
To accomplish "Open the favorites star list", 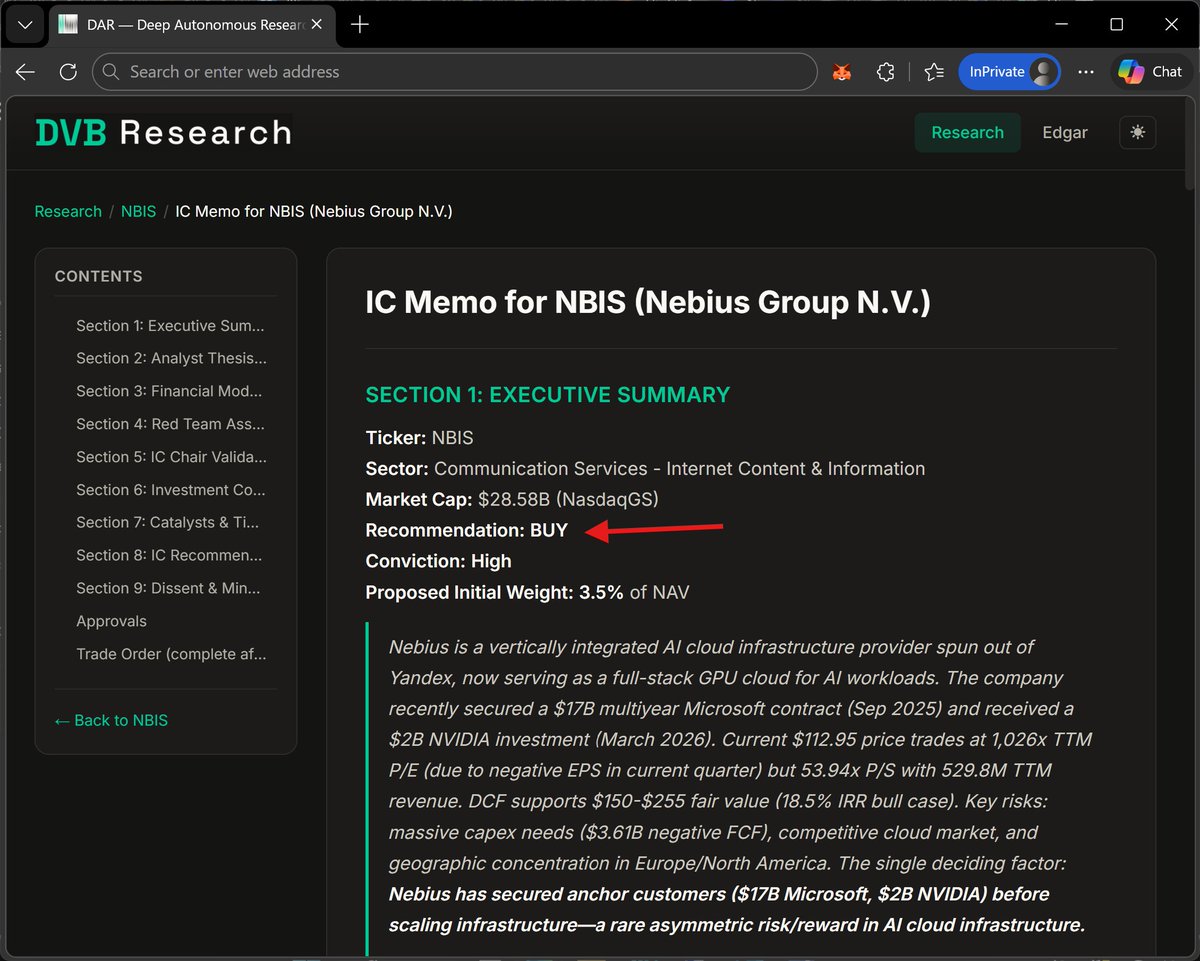I will 934,72.
